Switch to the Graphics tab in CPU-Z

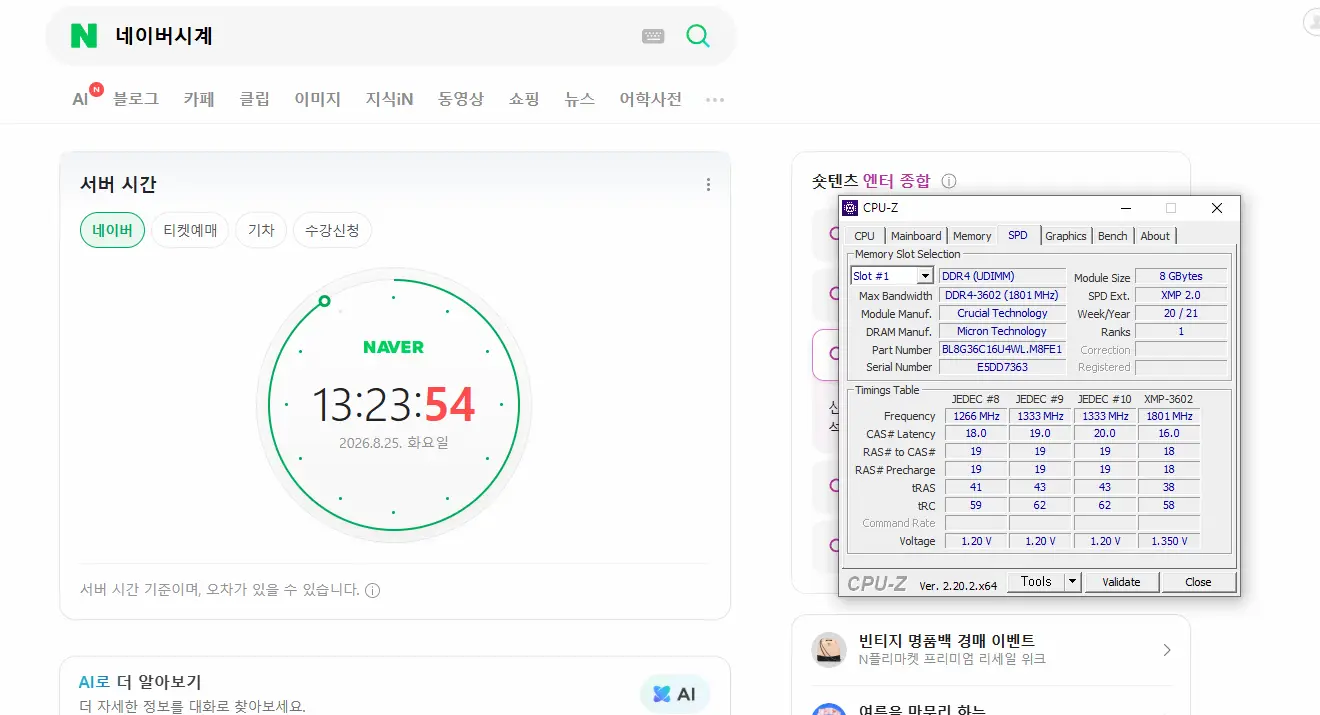point(1066,236)
